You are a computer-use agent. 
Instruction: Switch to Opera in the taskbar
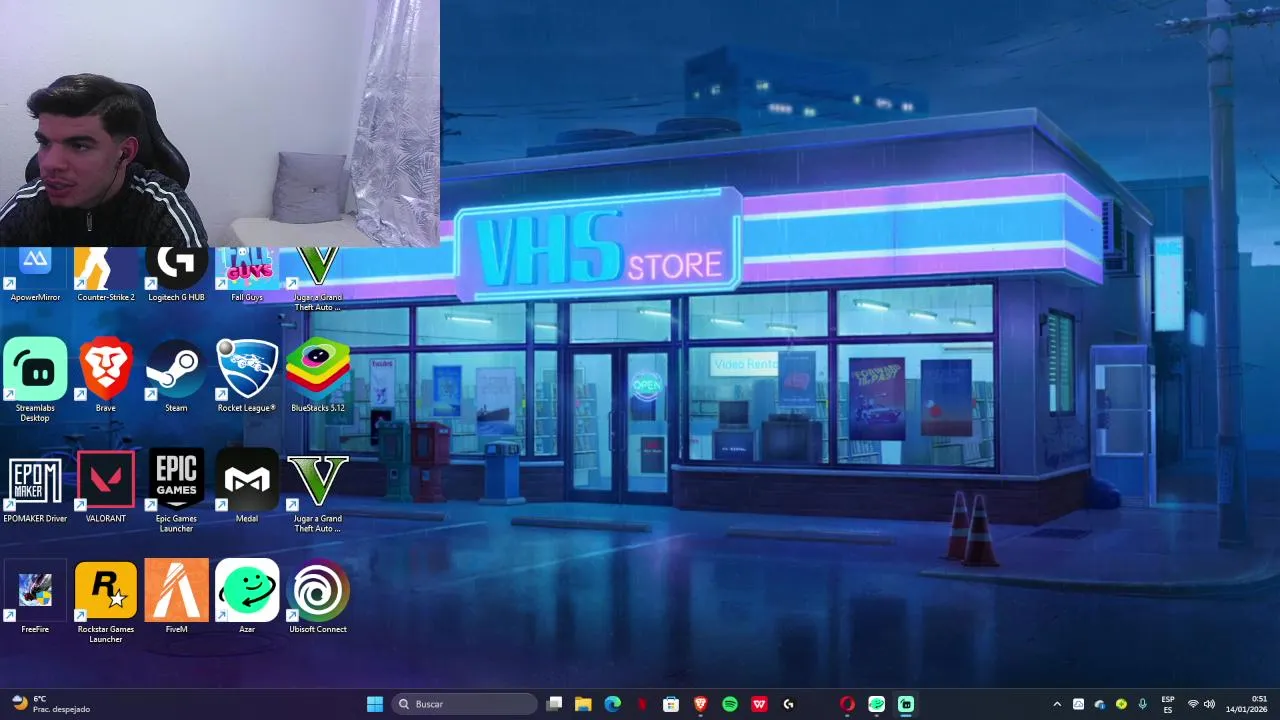tap(847, 704)
